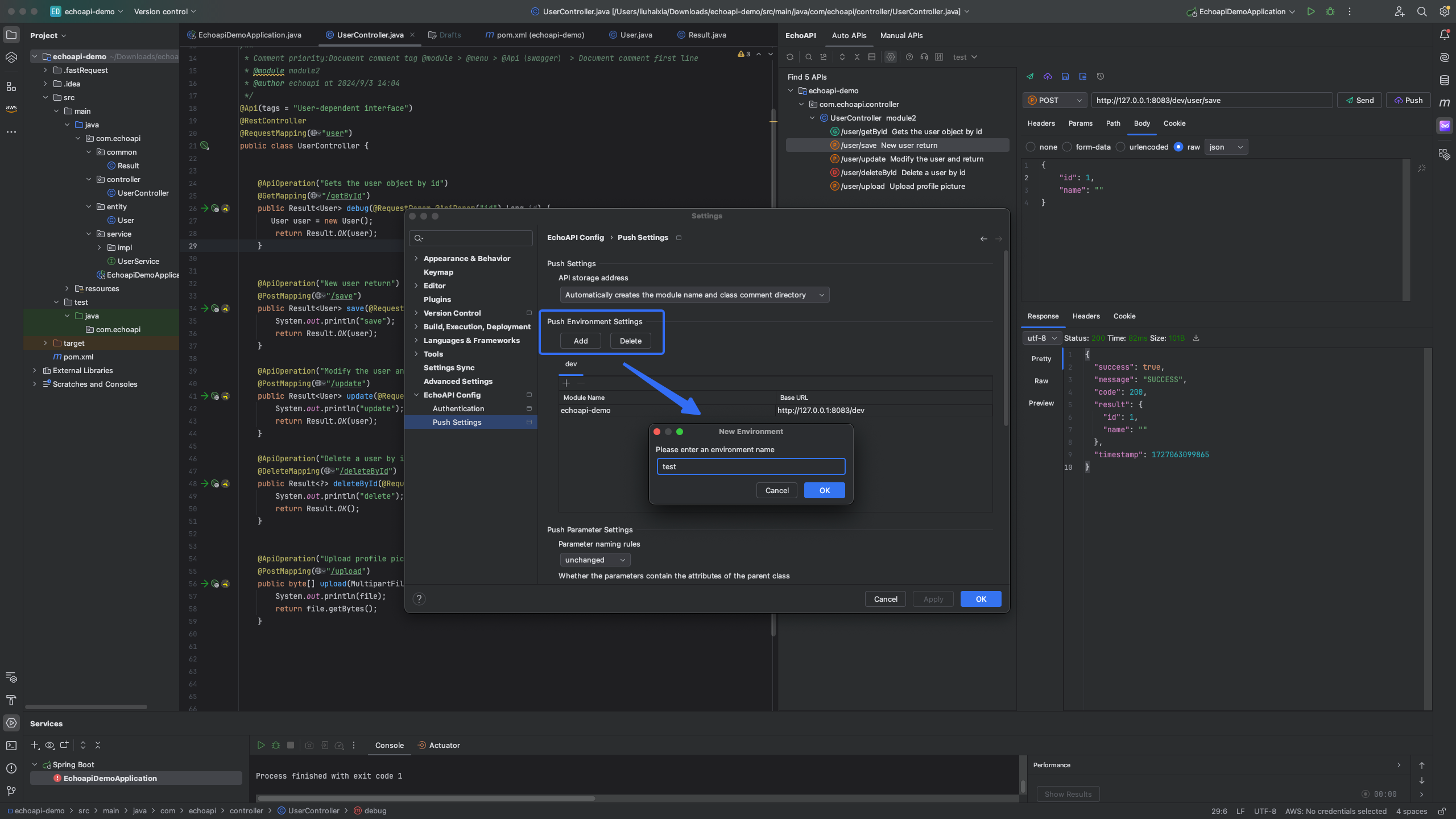The height and width of the screenshot is (819, 1456).
Task: Select the raw body radio
Action: pos(1178,147)
